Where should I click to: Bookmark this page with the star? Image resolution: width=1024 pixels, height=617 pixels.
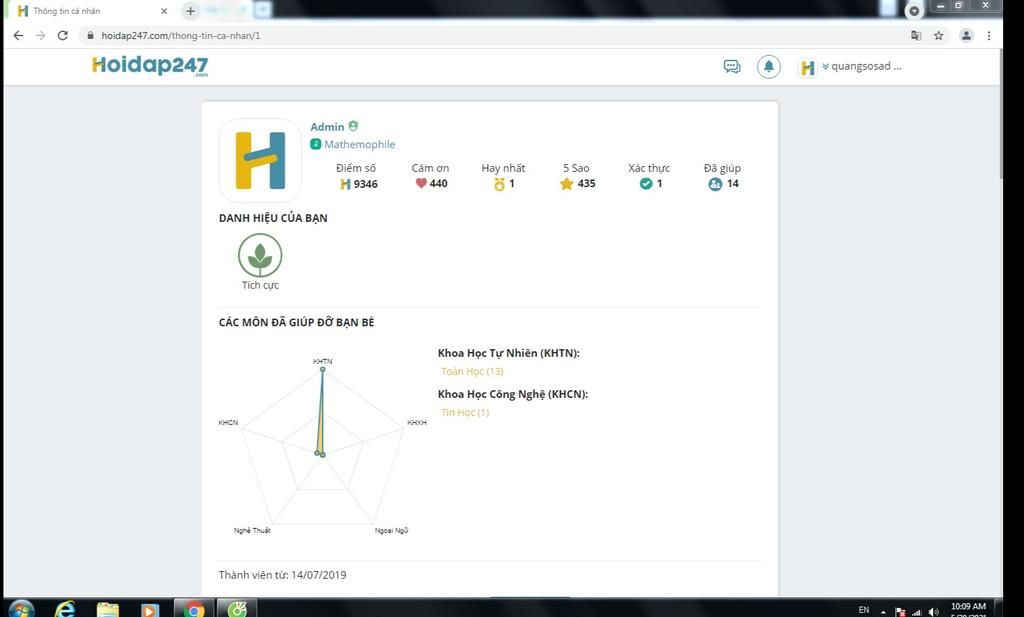(938, 35)
